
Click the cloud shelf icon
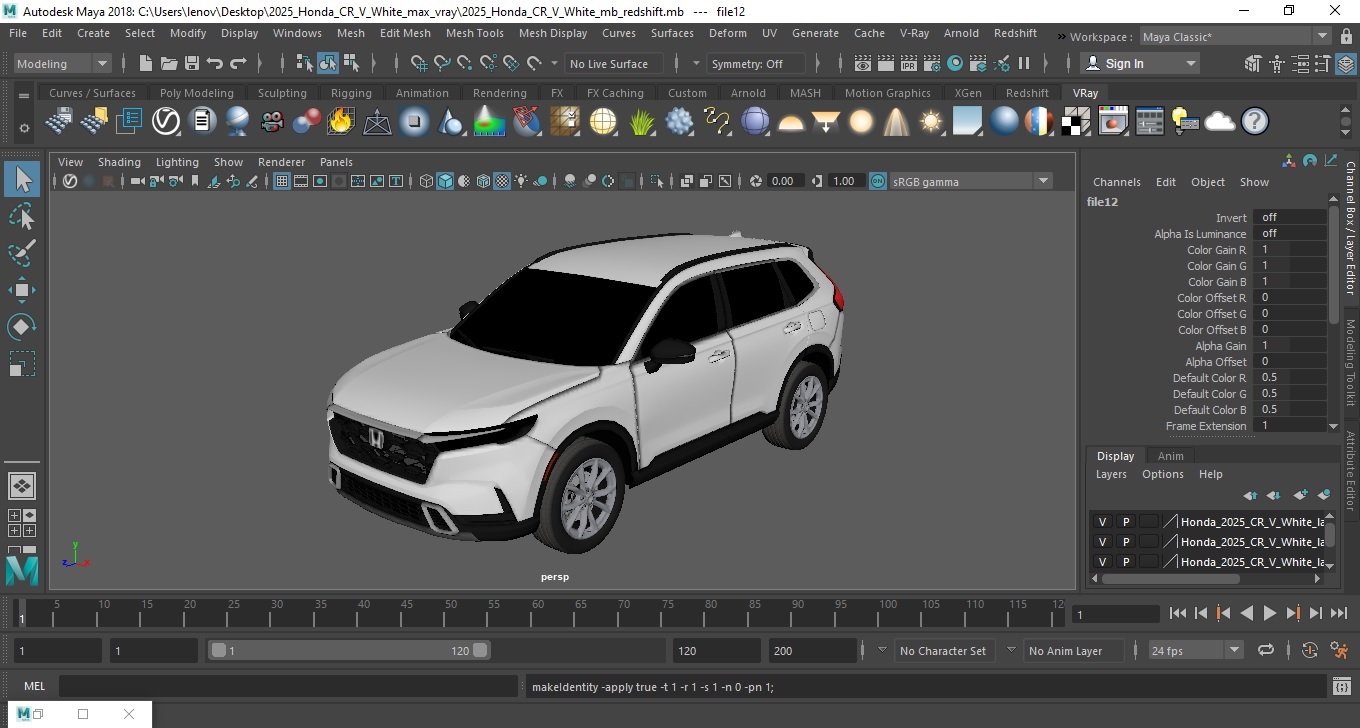pos(1219,122)
